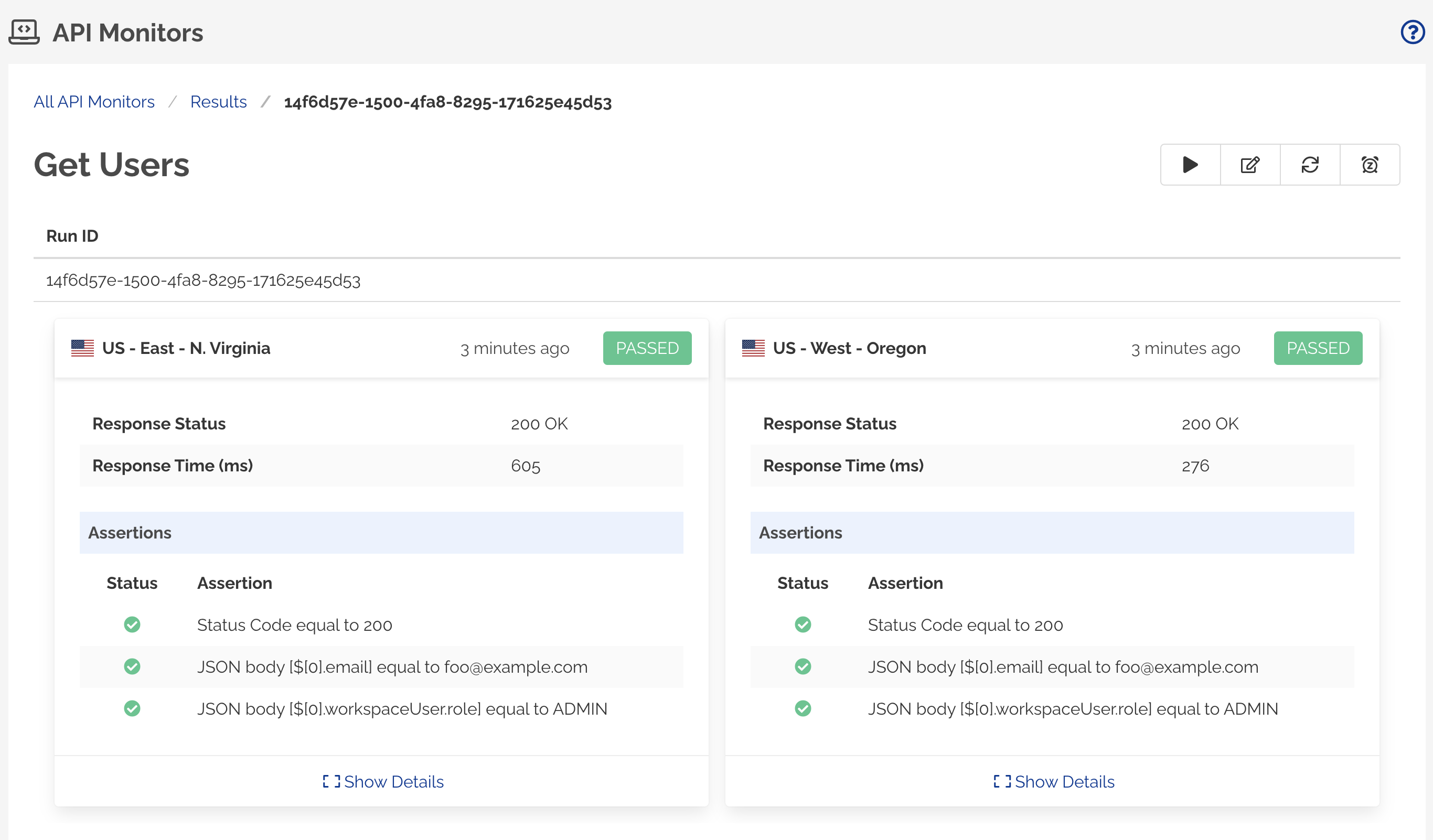This screenshot has width=1433, height=840.
Task: Edit the monitor using the pencil icon
Action: [x=1249, y=165]
